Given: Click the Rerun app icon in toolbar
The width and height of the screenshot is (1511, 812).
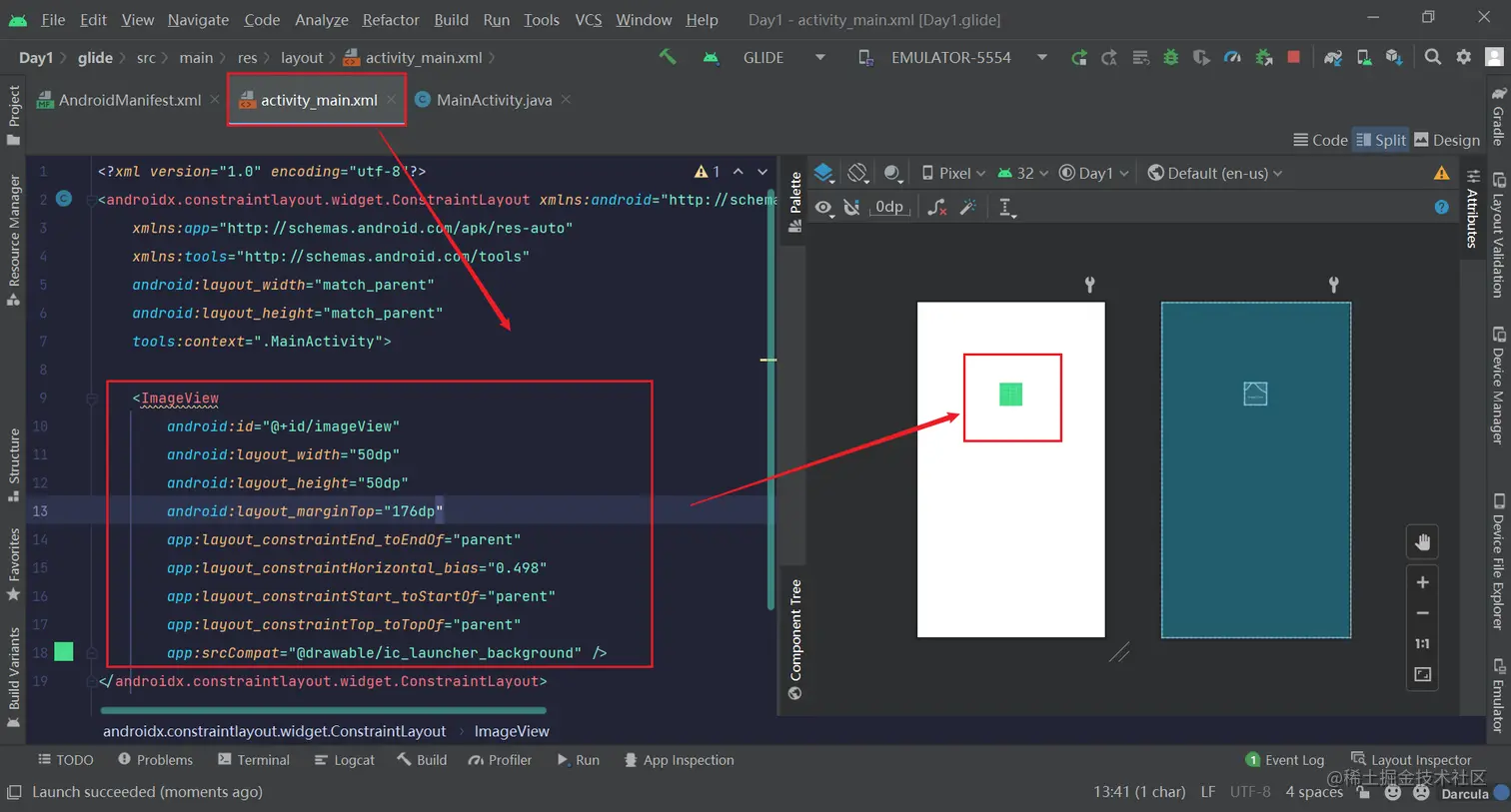Looking at the screenshot, I should 1078,58.
